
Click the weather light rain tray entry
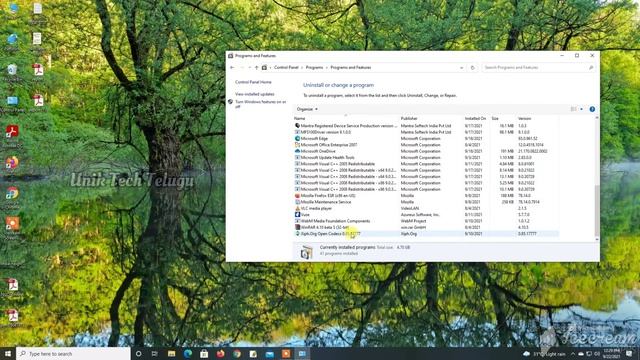pos(545,353)
